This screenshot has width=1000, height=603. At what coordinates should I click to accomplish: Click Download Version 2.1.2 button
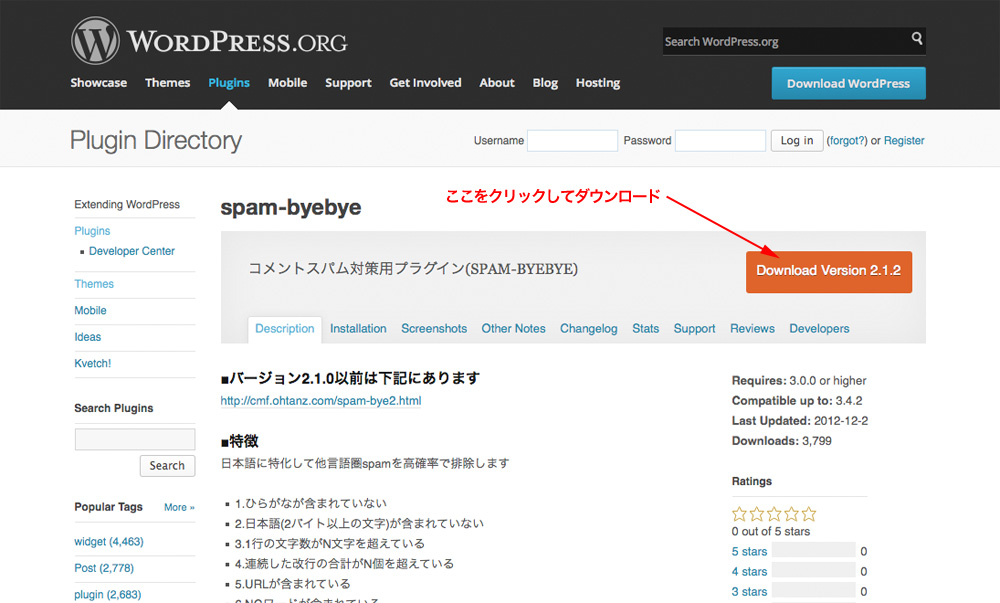point(828,272)
